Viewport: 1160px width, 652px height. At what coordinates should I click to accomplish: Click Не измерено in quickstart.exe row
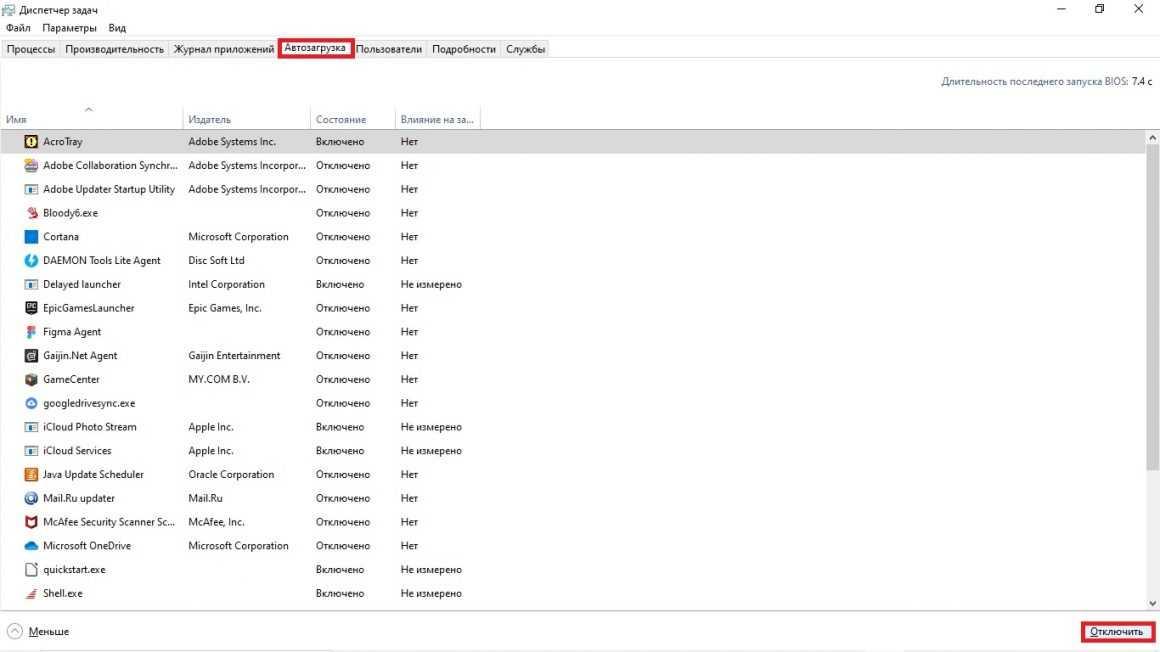coord(431,569)
